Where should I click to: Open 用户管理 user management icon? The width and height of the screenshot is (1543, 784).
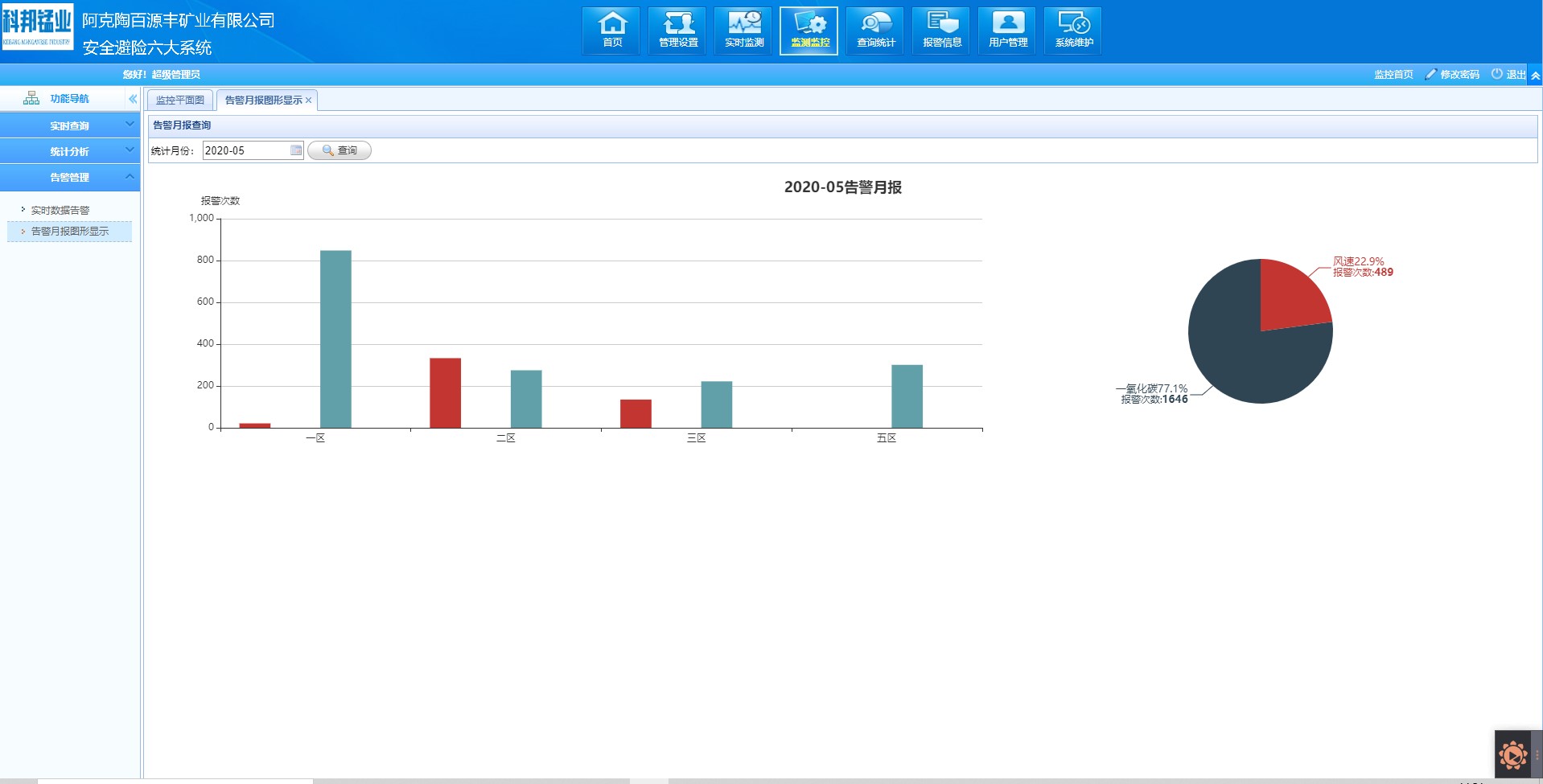tap(1007, 31)
